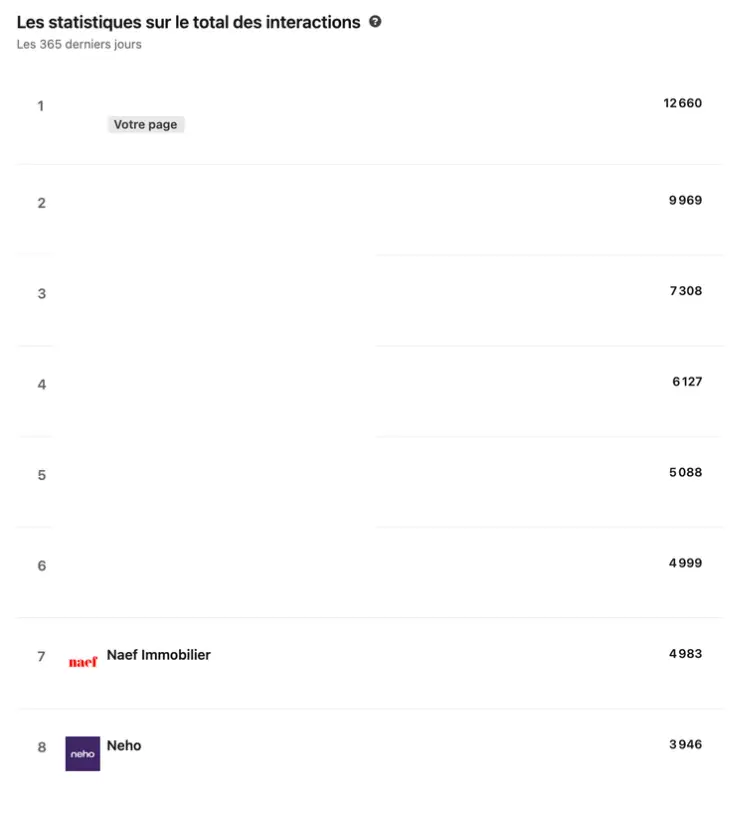Click the total des interactions heading
The height and width of the screenshot is (830, 748).
(x=188, y=22)
